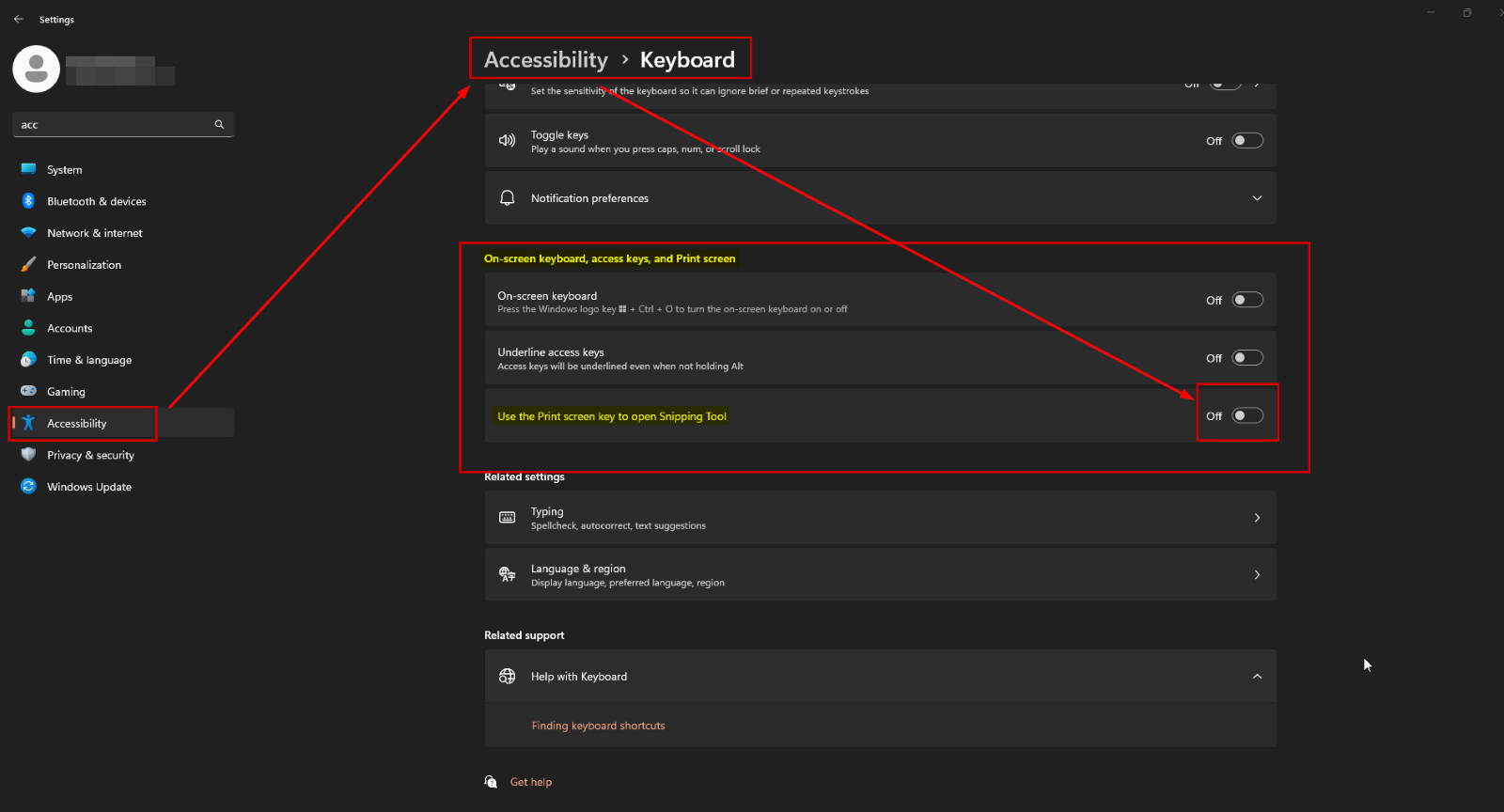
Task: Enable the Underline access keys switch
Action: pyautogui.click(x=1247, y=358)
